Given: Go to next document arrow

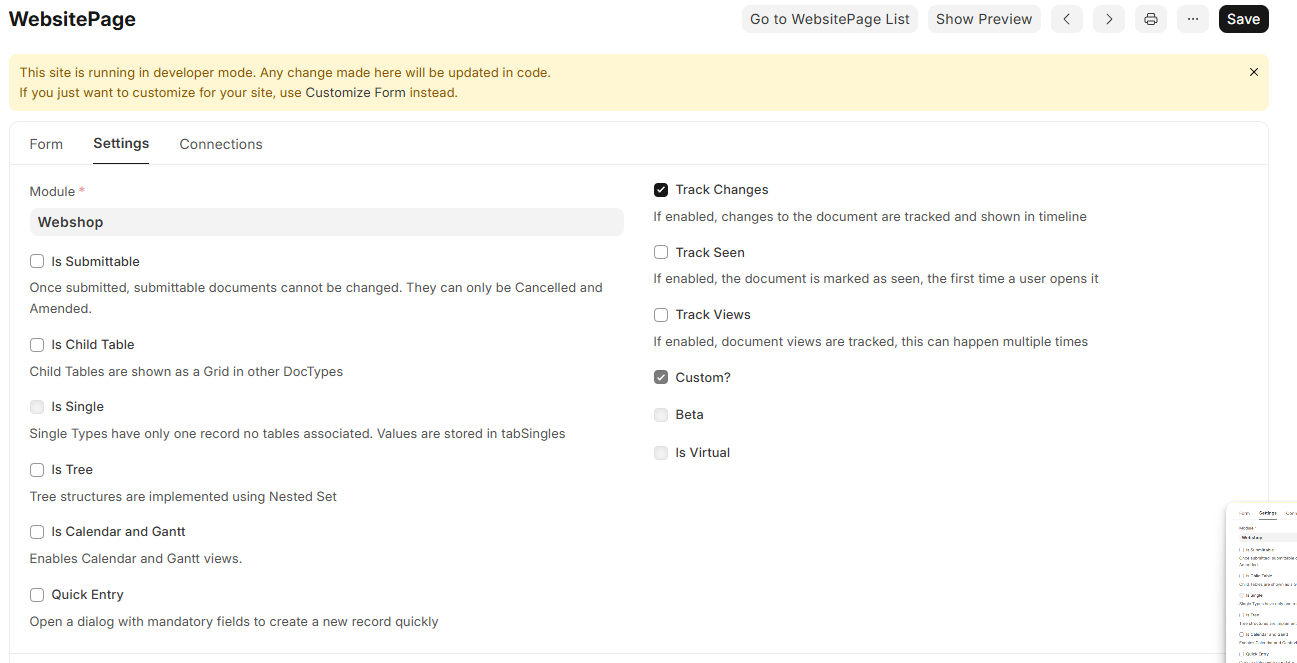Looking at the screenshot, I should click(1109, 19).
